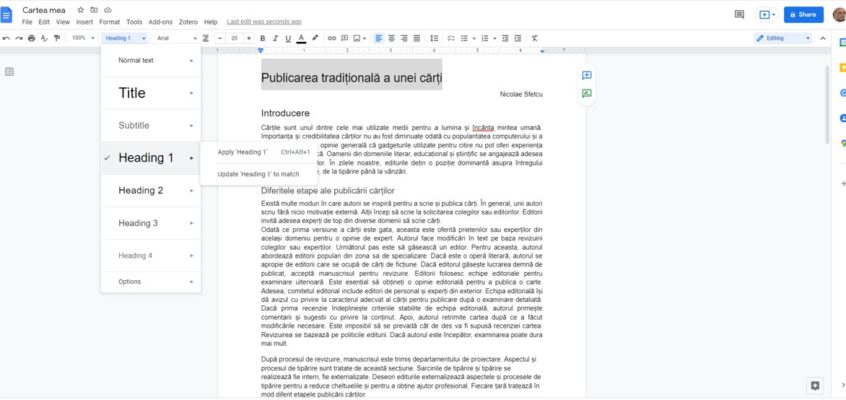Center align the text

[391, 38]
